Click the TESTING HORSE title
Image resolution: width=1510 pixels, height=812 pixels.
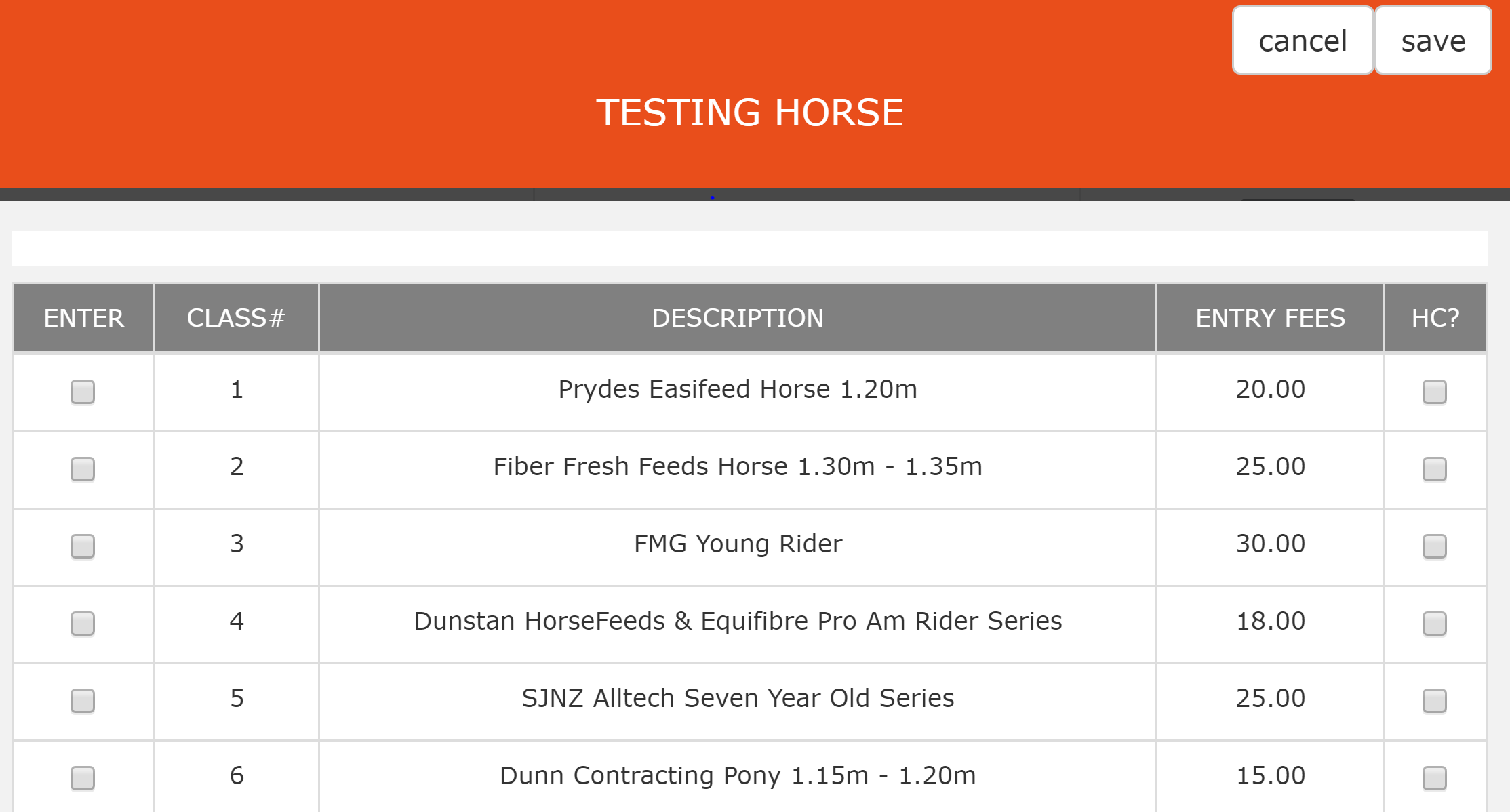749,113
